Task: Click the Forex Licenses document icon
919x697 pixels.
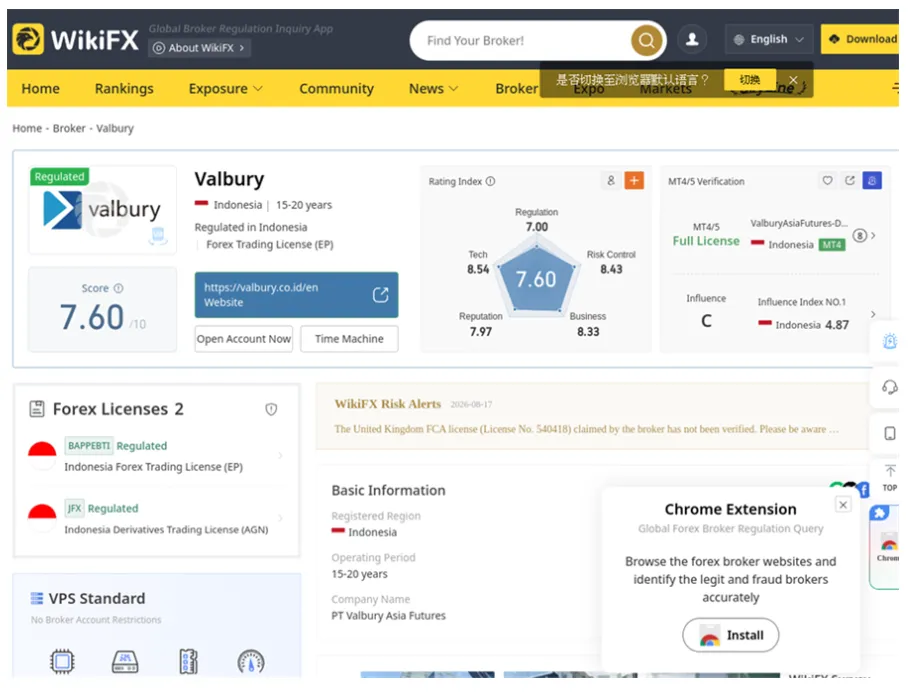Action: click(x=37, y=409)
